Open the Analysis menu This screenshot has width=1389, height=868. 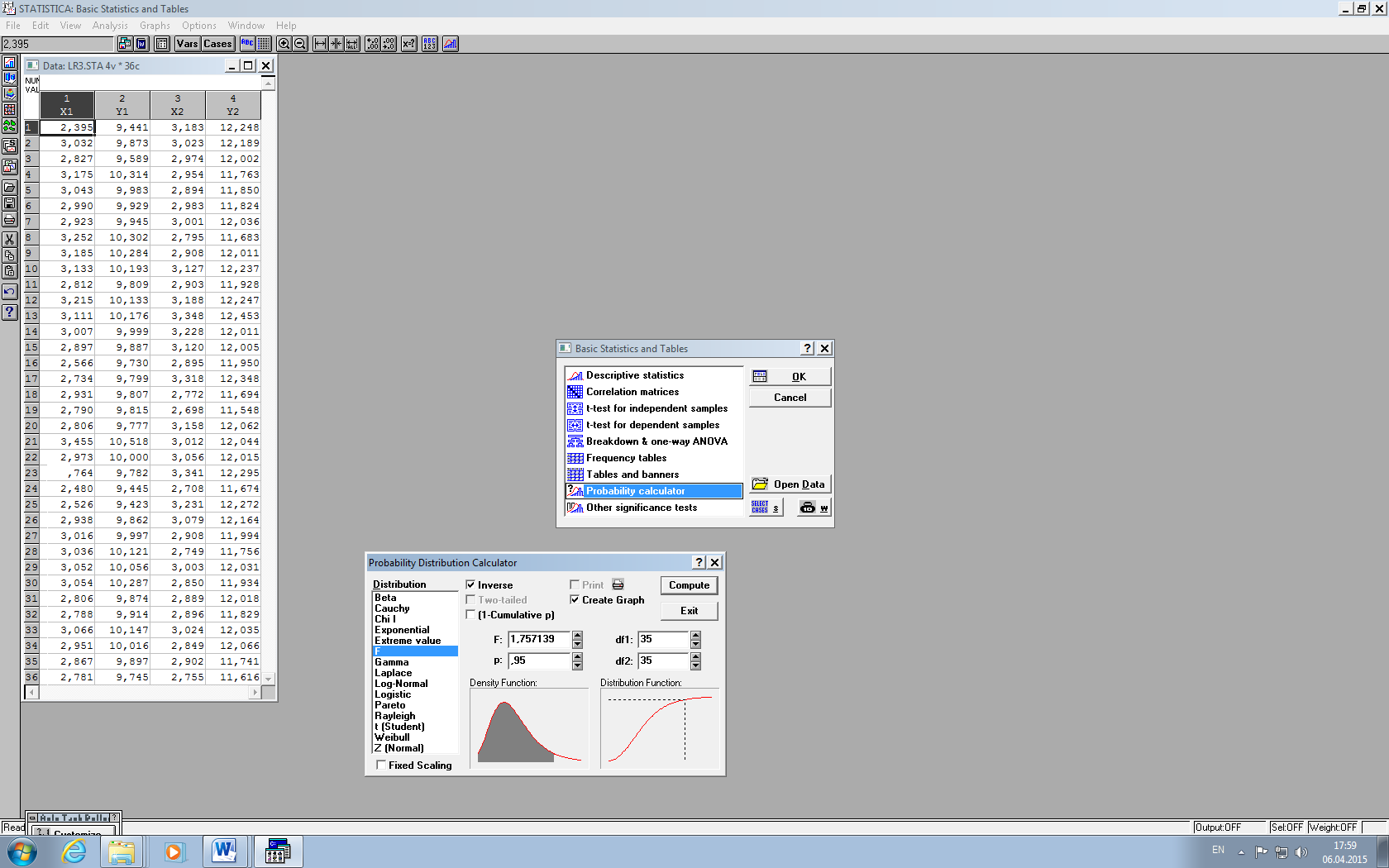[110, 26]
